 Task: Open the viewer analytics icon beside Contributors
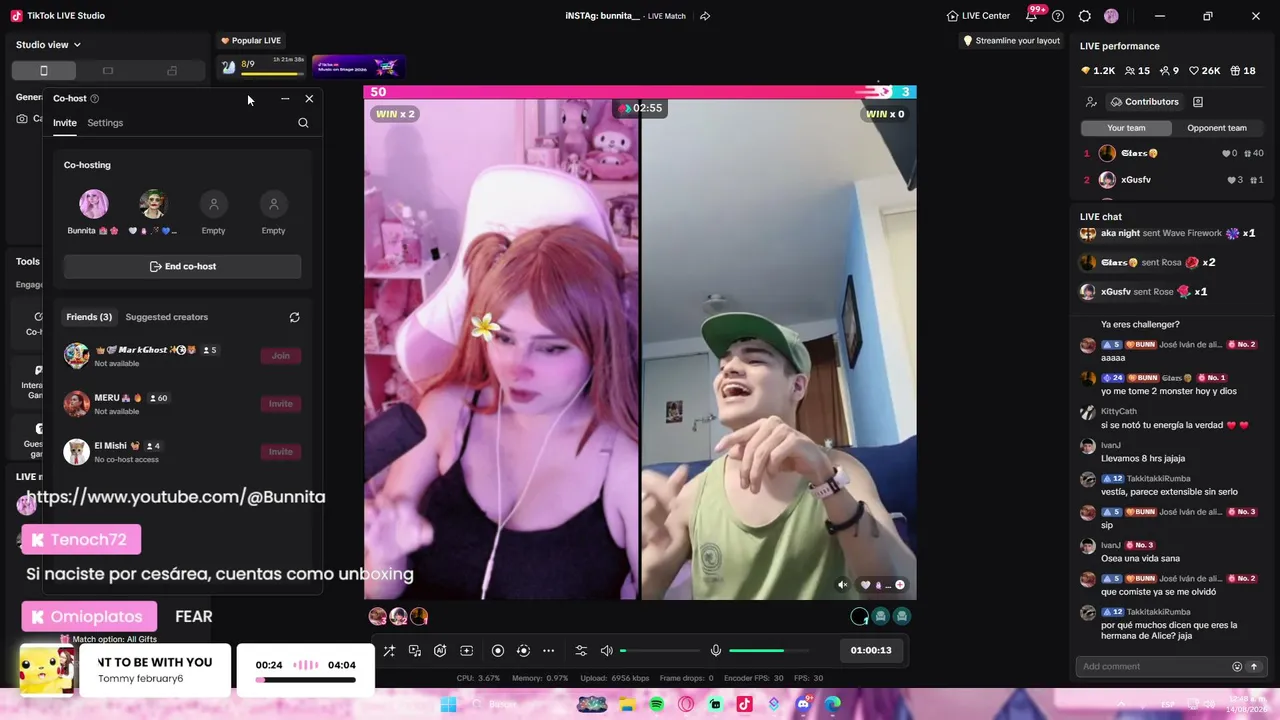click(1091, 102)
